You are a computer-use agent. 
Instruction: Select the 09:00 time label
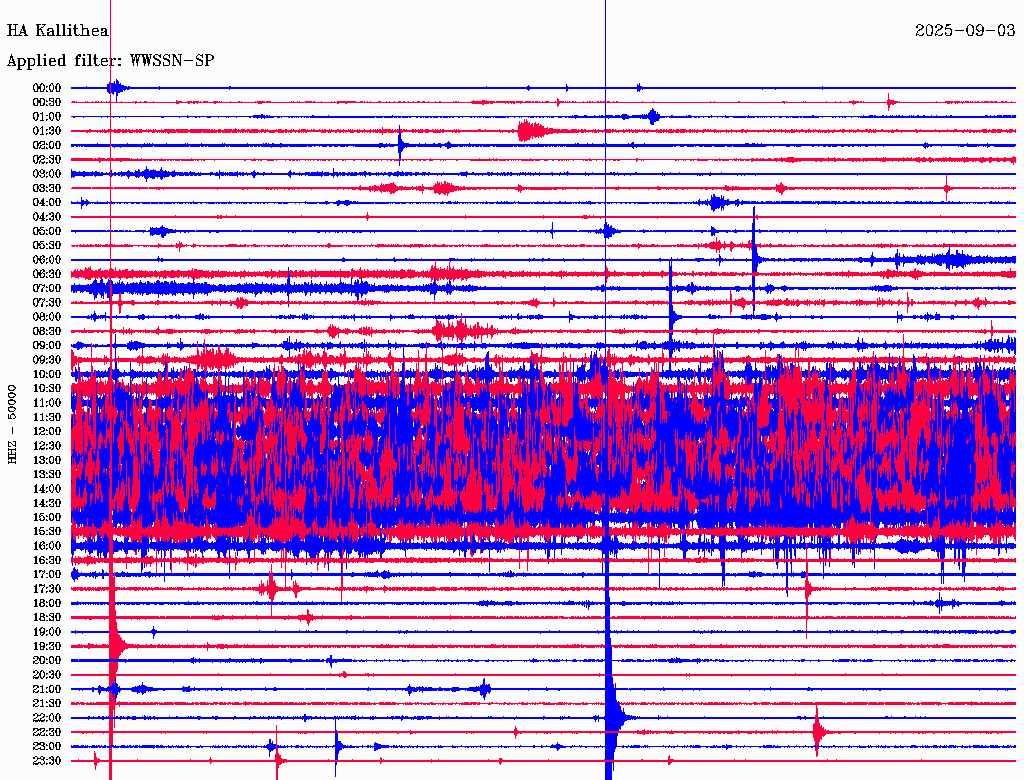pyautogui.click(x=47, y=345)
